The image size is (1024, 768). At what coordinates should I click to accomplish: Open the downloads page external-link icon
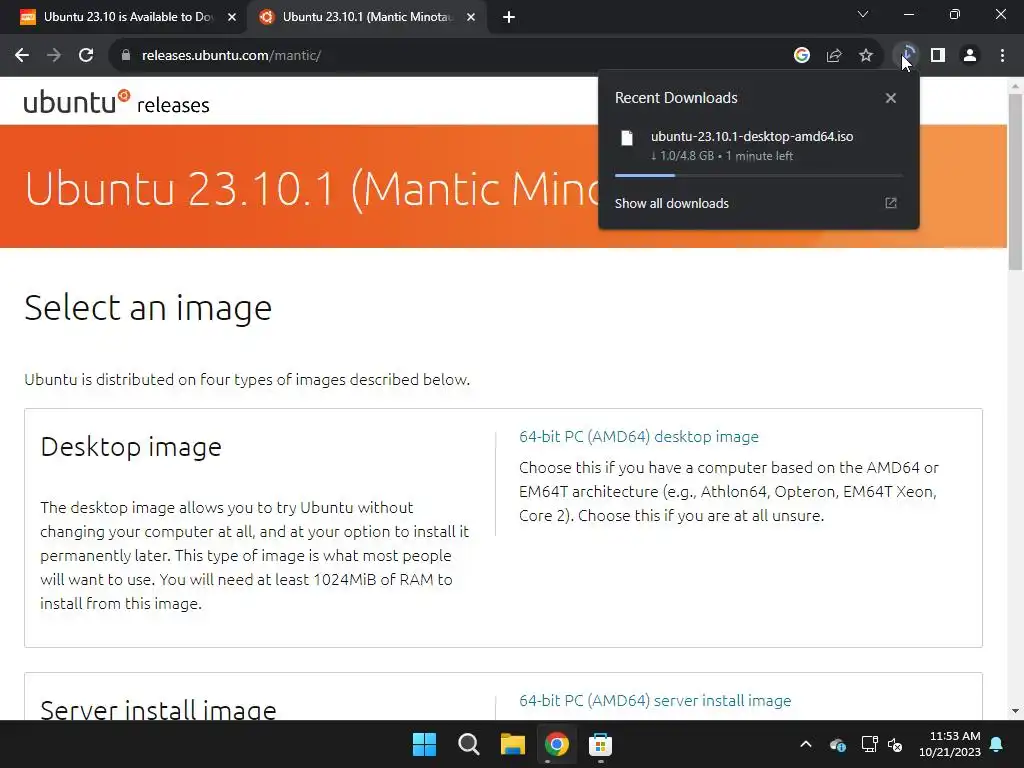tap(891, 203)
